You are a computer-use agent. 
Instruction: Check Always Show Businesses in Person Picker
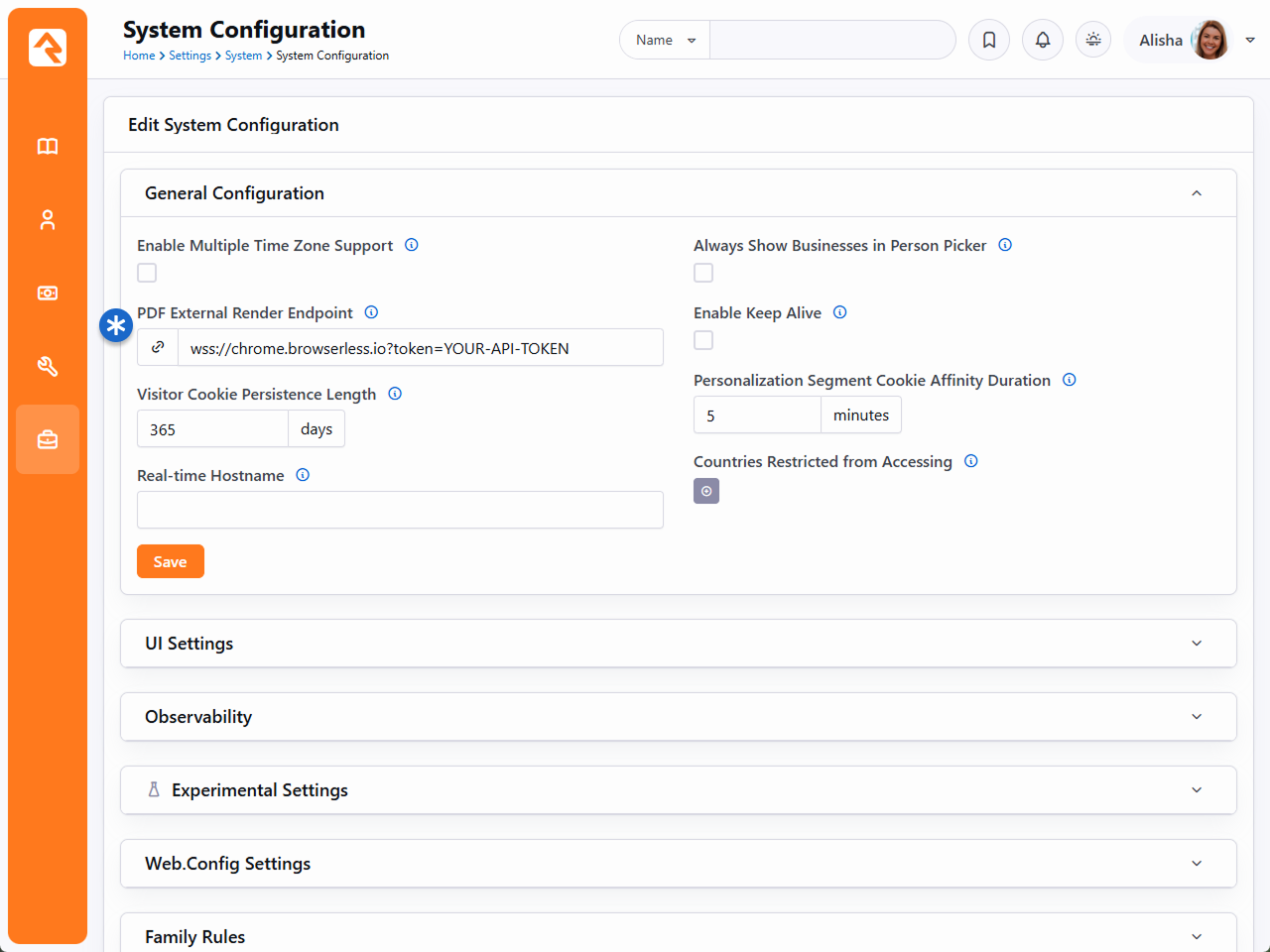pos(703,273)
